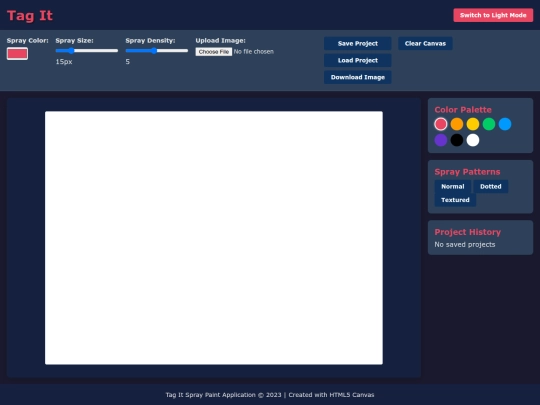
Task: Click the Spray Density value 5
Action: (127, 62)
